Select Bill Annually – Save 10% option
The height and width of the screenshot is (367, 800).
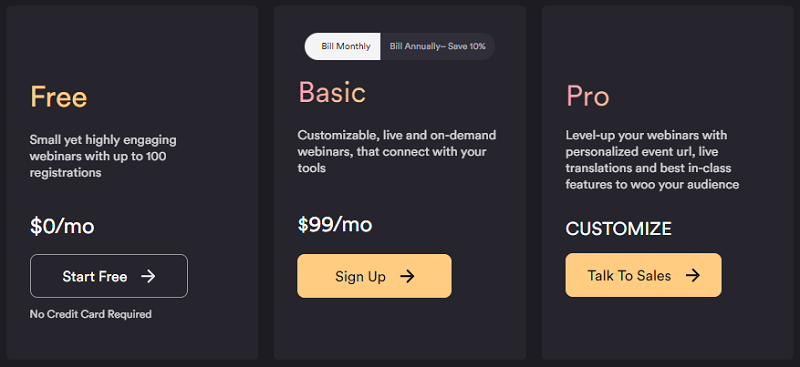point(437,46)
